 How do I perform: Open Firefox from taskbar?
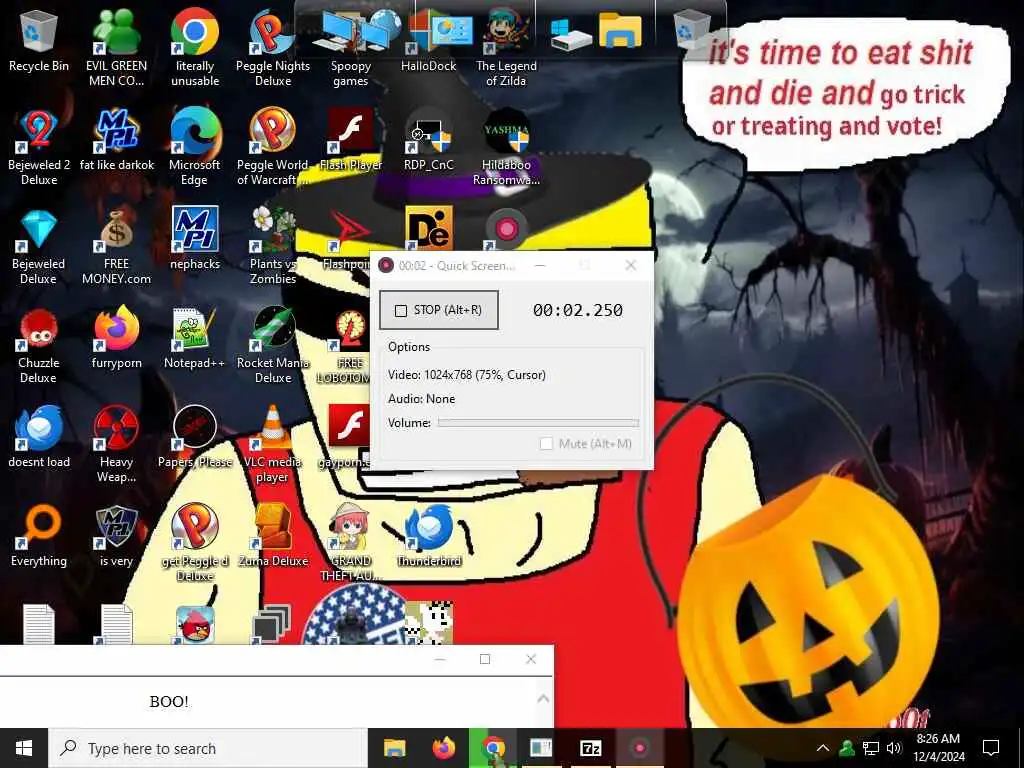pyautogui.click(x=444, y=748)
